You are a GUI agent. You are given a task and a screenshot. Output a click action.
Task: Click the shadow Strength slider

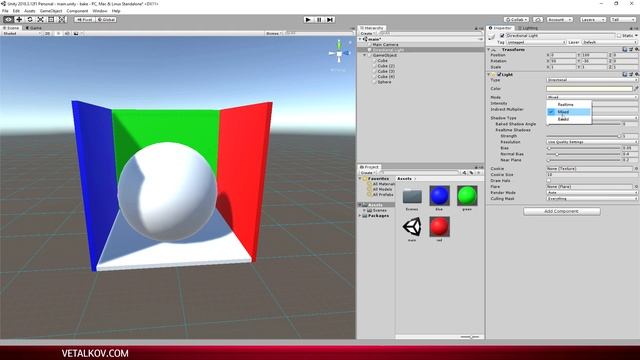[584, 136]
